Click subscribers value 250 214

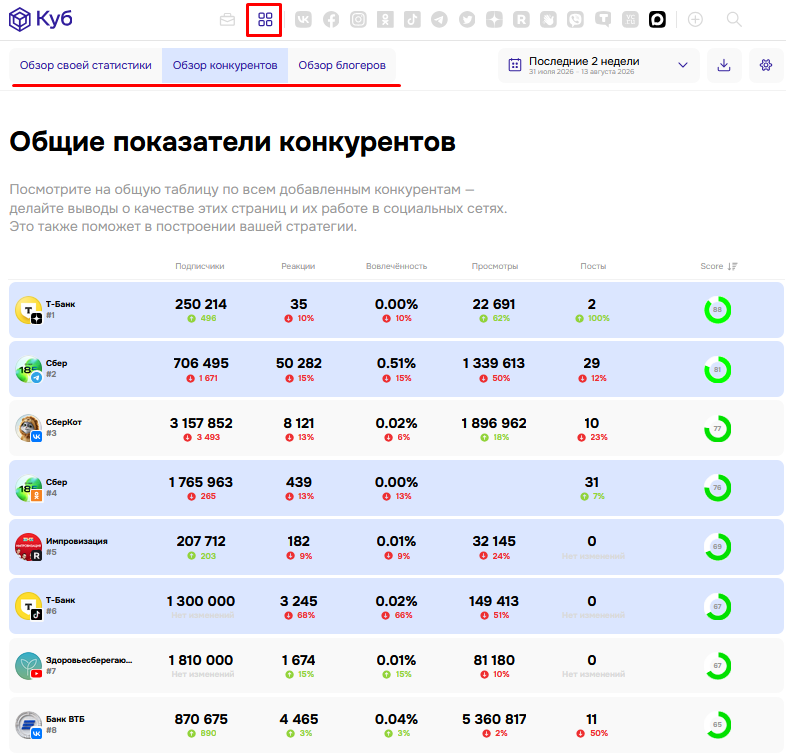[201, 304]
